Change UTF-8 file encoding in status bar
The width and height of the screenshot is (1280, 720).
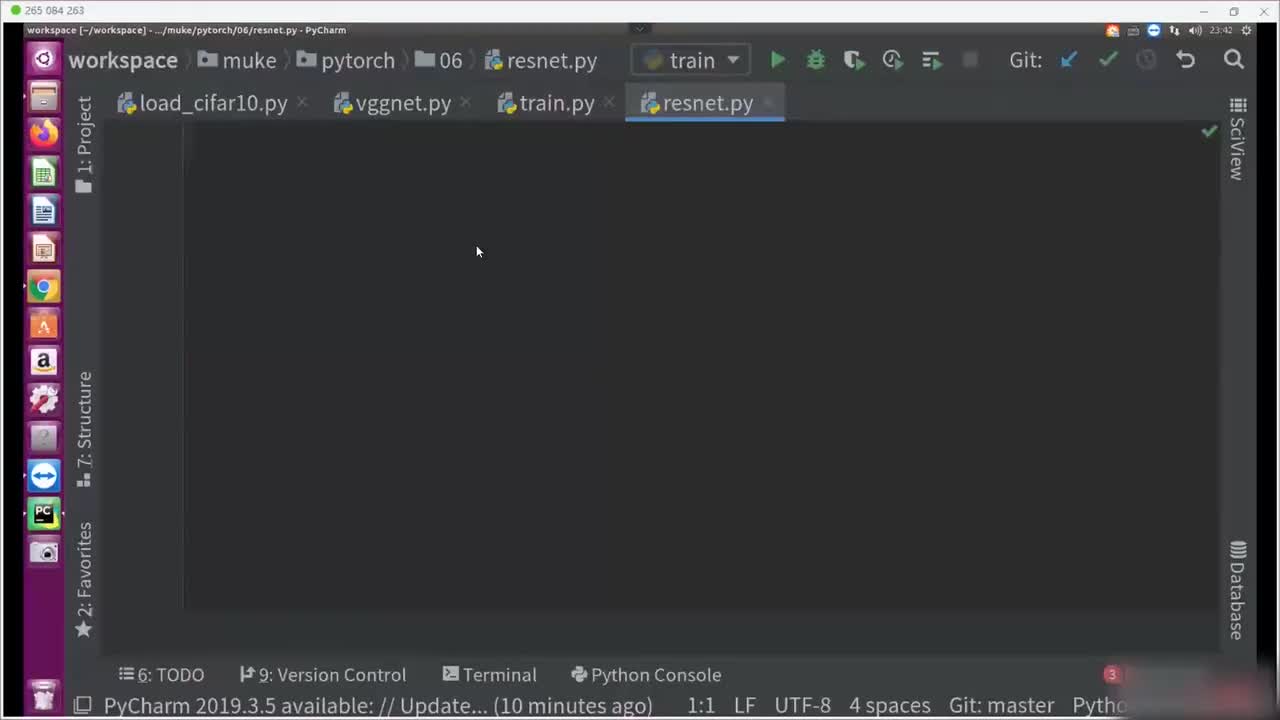click(803, 706)
